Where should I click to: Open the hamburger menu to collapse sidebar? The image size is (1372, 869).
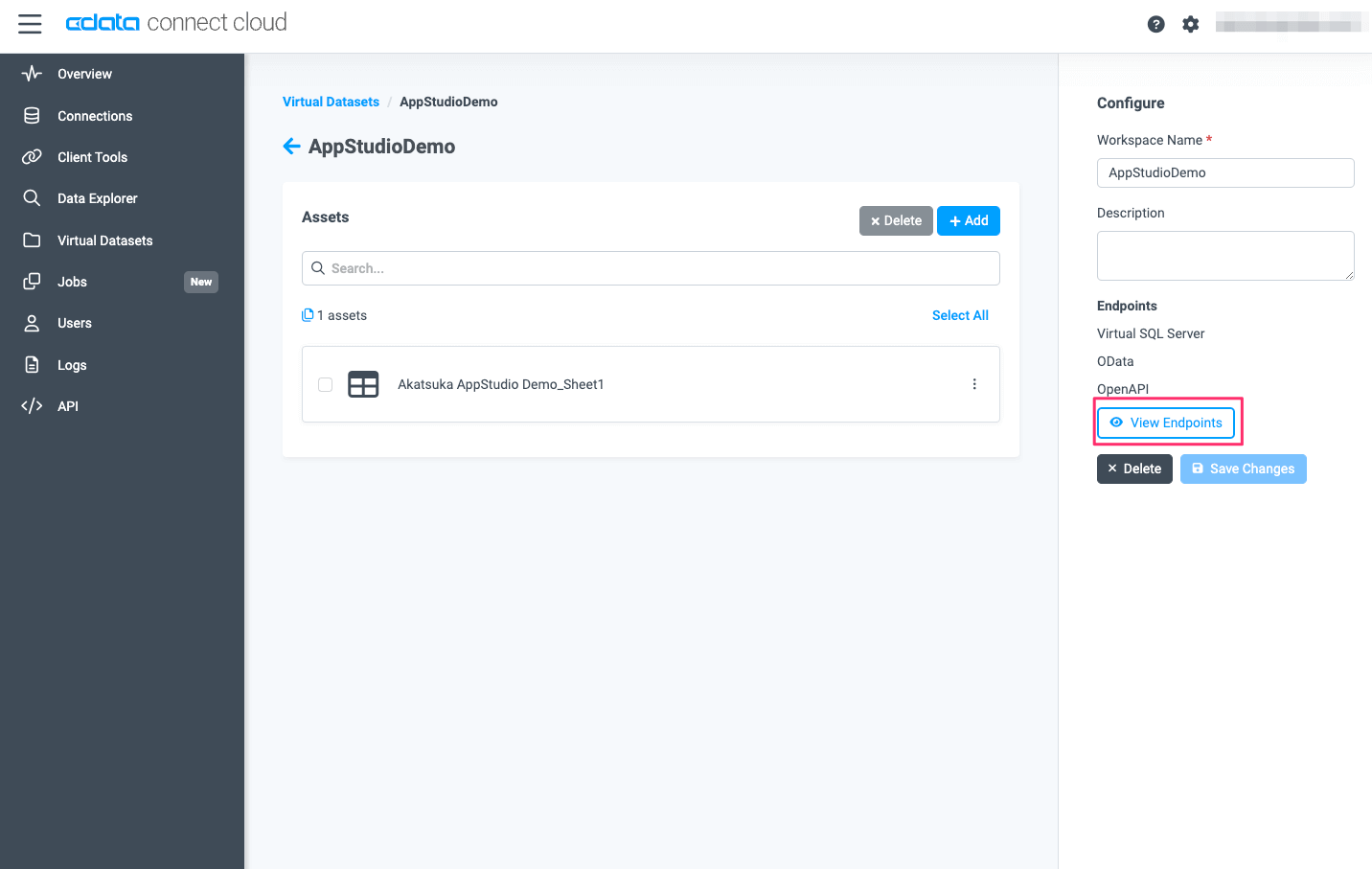click(x=30, y=24)
